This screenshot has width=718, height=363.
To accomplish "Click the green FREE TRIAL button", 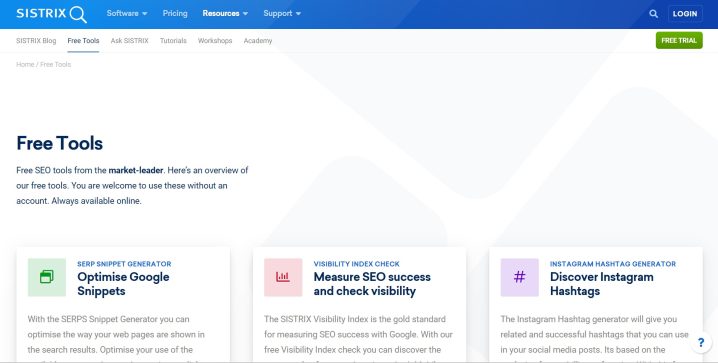I will 679,40.
